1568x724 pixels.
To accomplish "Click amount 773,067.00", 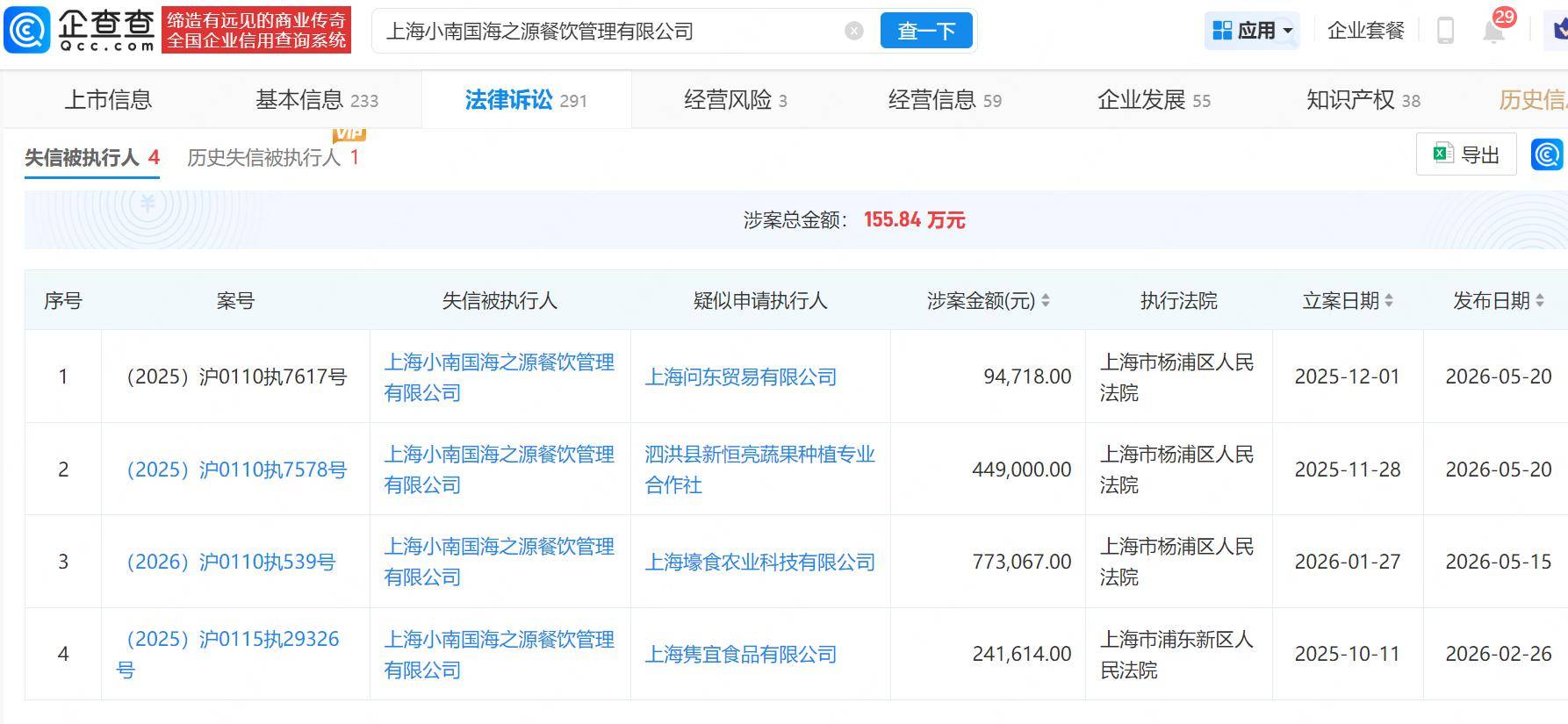I will pyautogui.click(x=1022, y=562).
